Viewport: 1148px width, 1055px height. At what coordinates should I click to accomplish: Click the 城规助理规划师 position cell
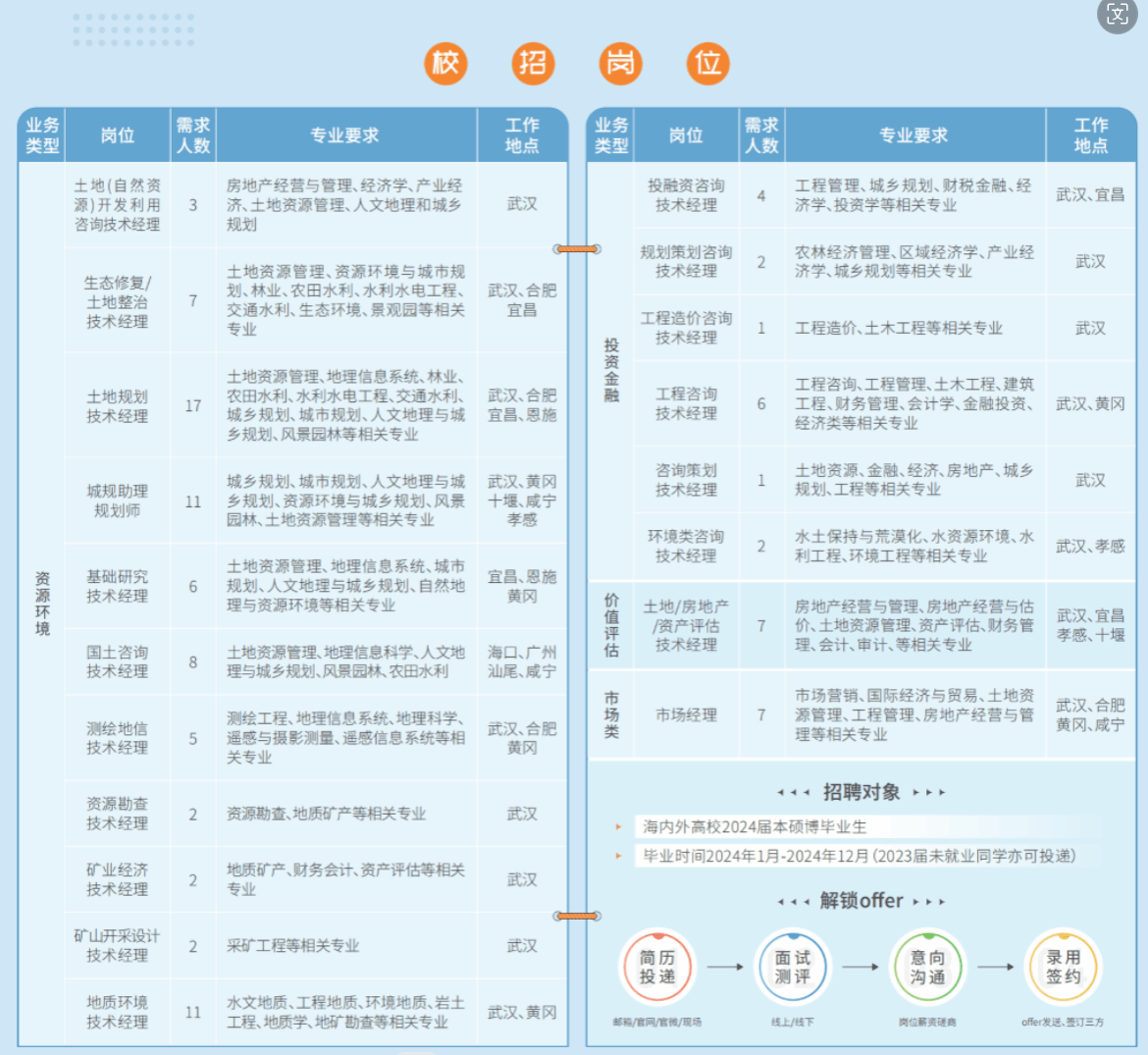[117, 501]
